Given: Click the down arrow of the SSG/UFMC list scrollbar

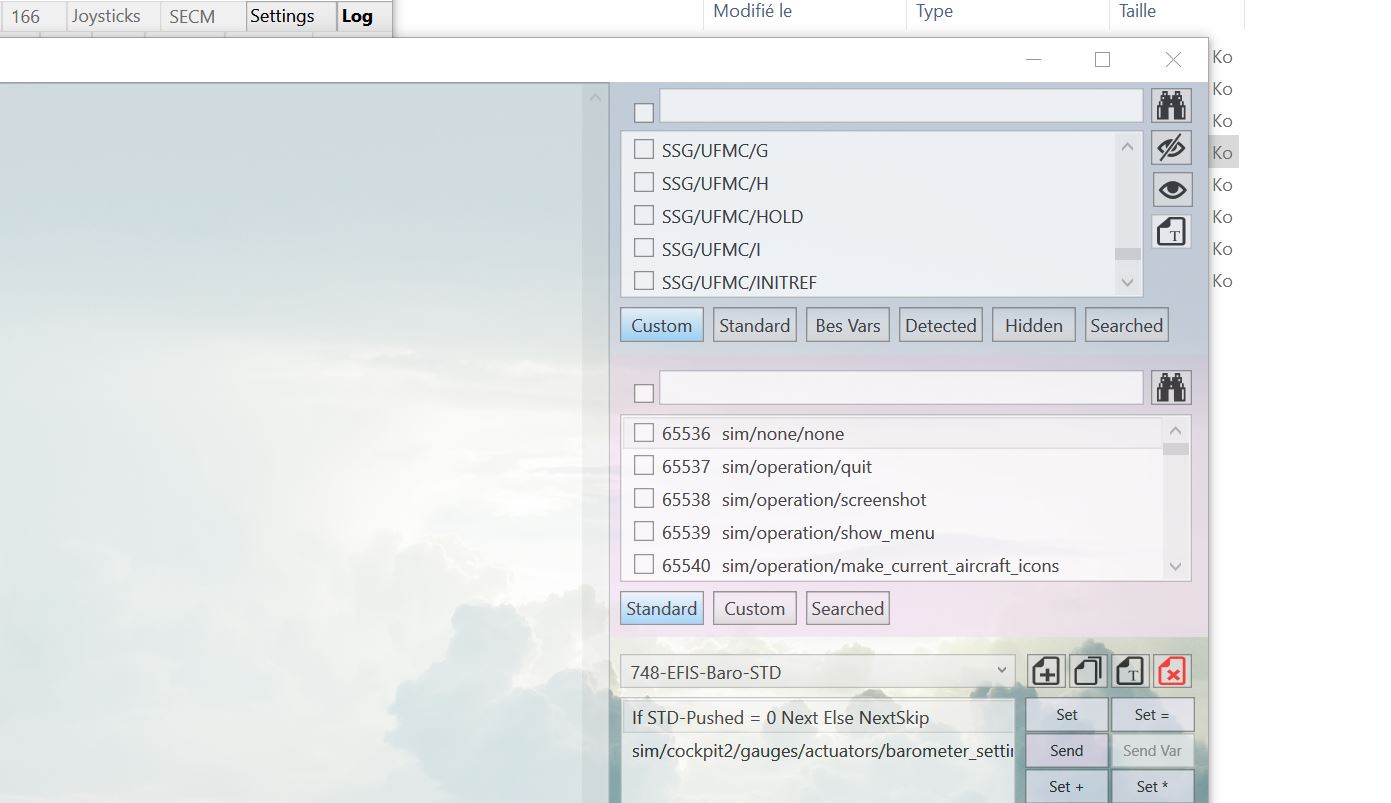Looking at the screenshot, I should pyautogui.click(x=1127, y=283).
